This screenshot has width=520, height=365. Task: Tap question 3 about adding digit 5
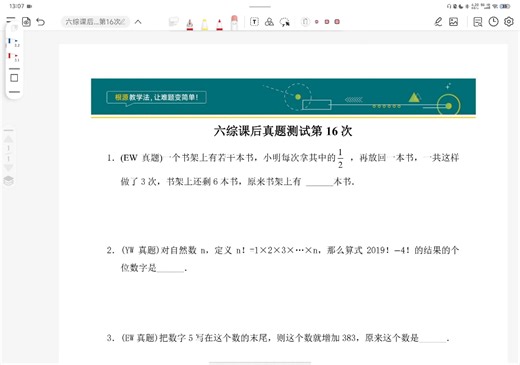[278, 338]
